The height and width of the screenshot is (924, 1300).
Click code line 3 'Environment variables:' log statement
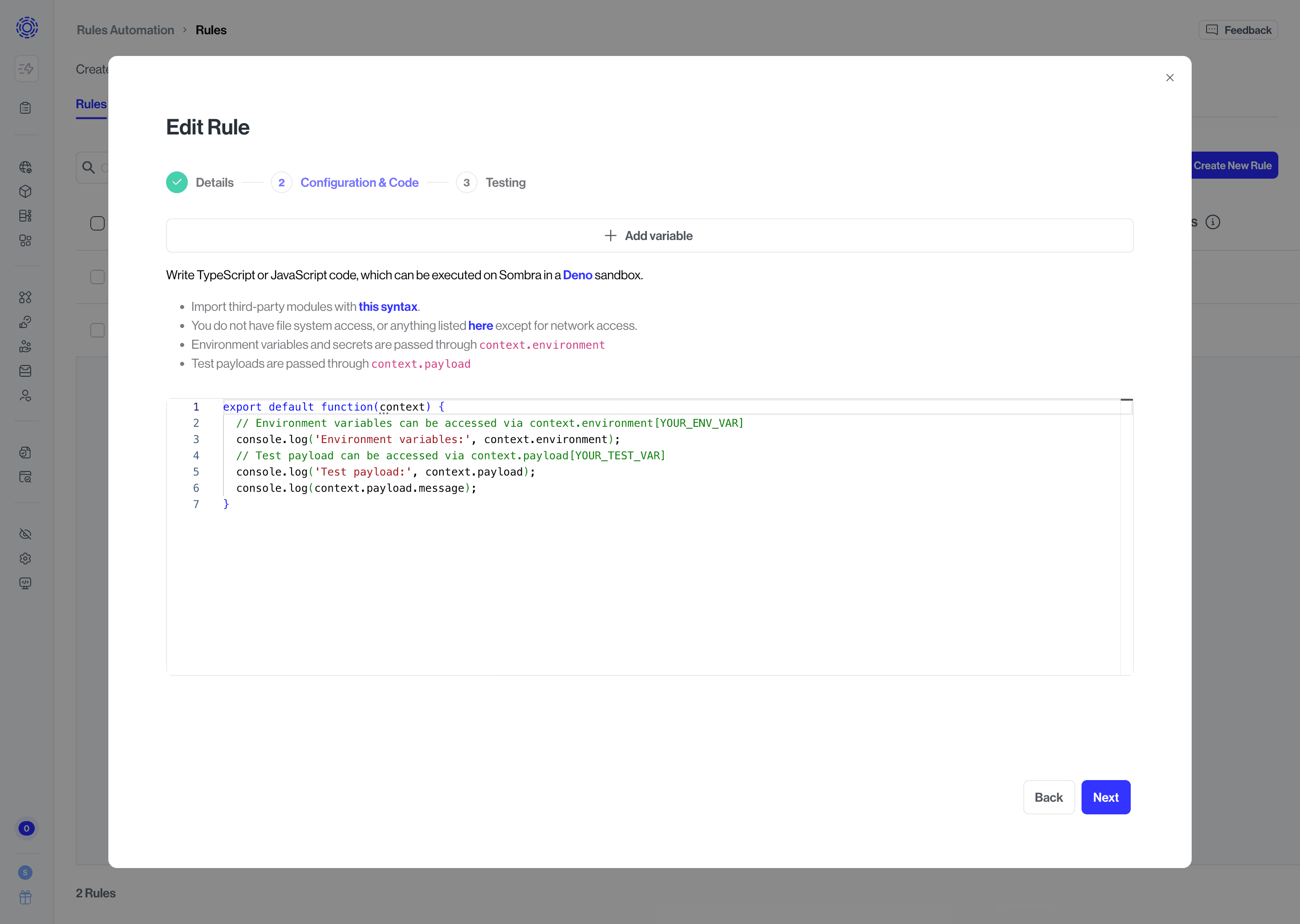click(x=428, y=439)
